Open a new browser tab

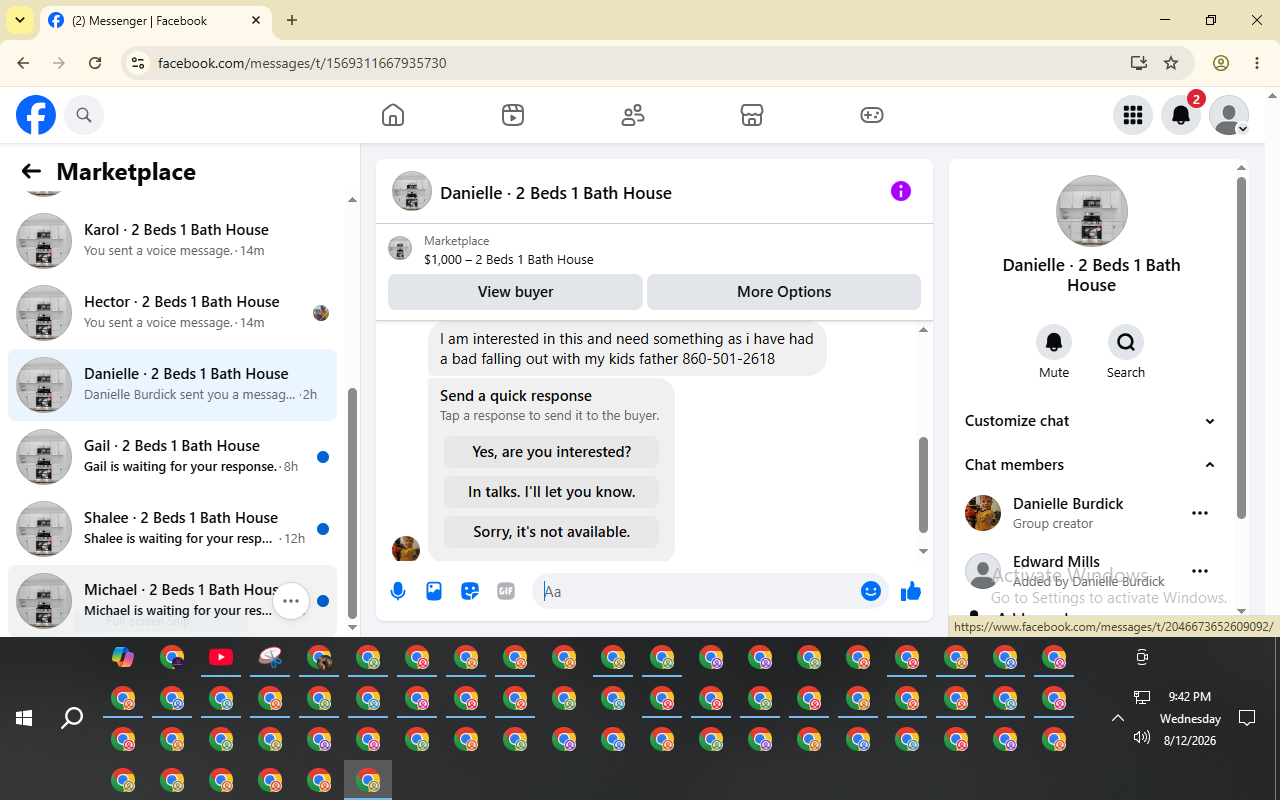tap(292, 20)
